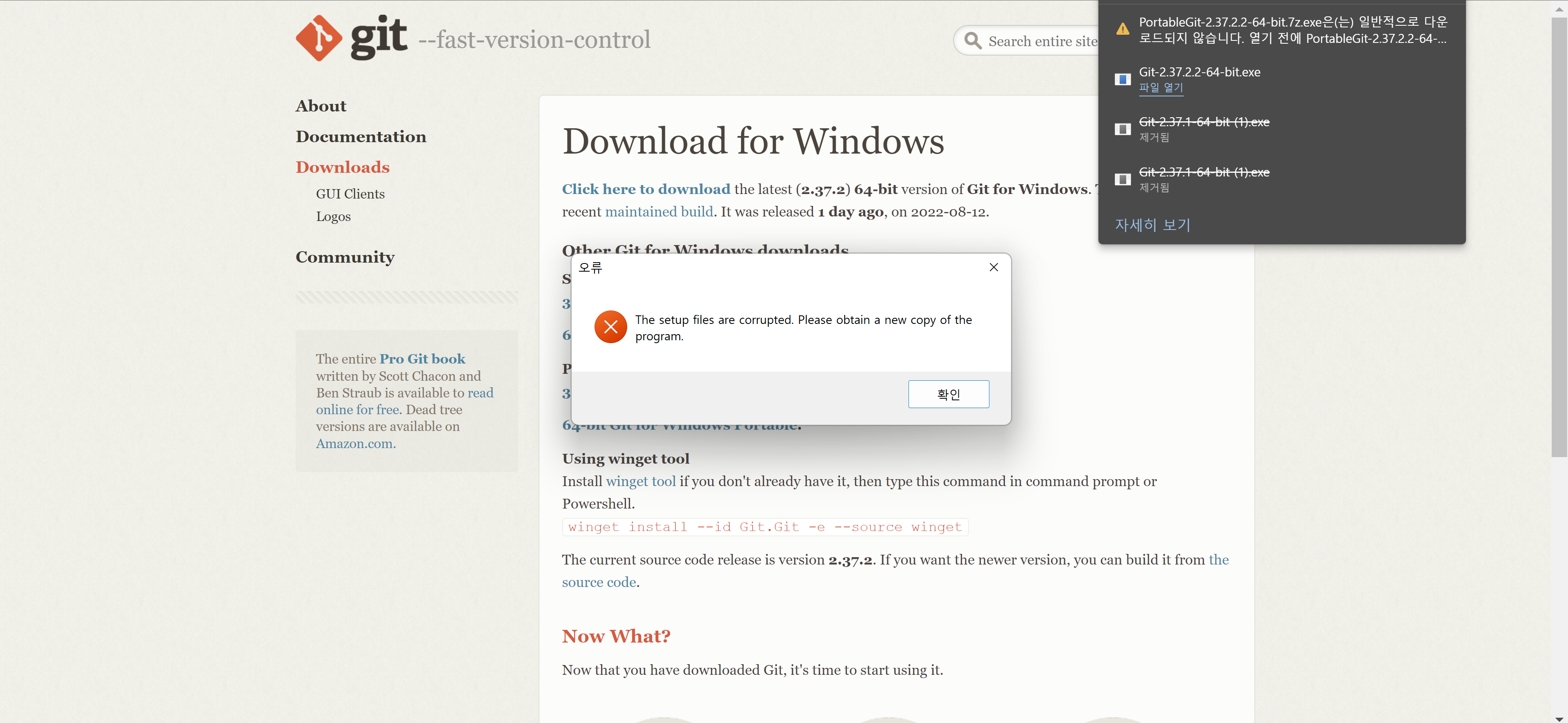Open the Pro Git book link
Screen dimensions: 1568x723
[x=423, y=359]
